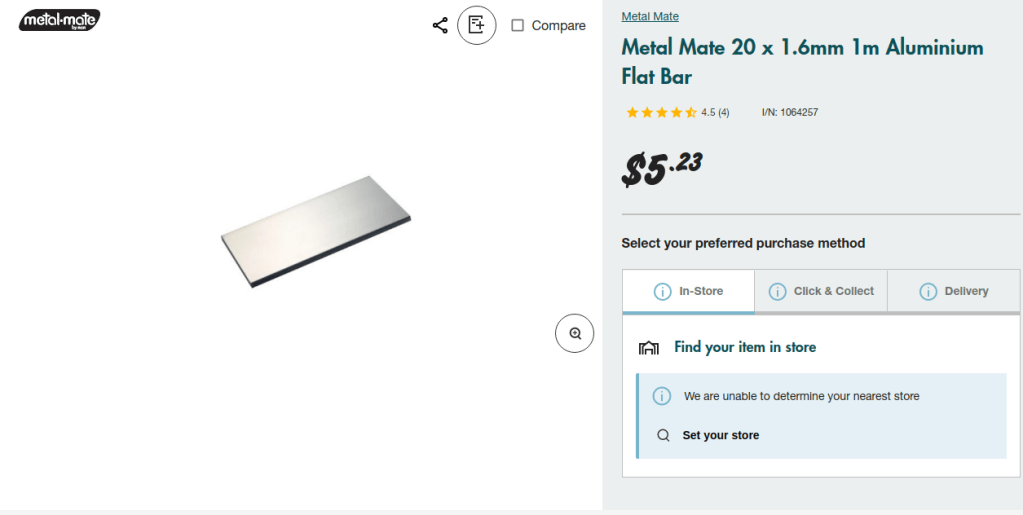1023x515 pixels.
Task: Add product to a list icon
Action: click(477, 25)
